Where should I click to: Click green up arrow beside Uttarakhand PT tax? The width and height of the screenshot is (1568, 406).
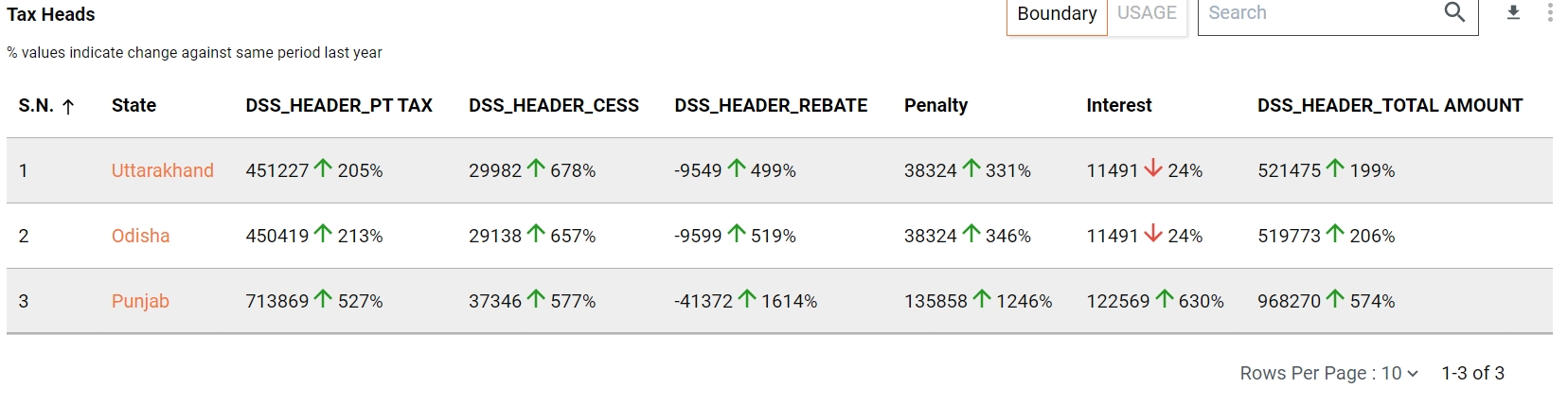coord(323,168)
